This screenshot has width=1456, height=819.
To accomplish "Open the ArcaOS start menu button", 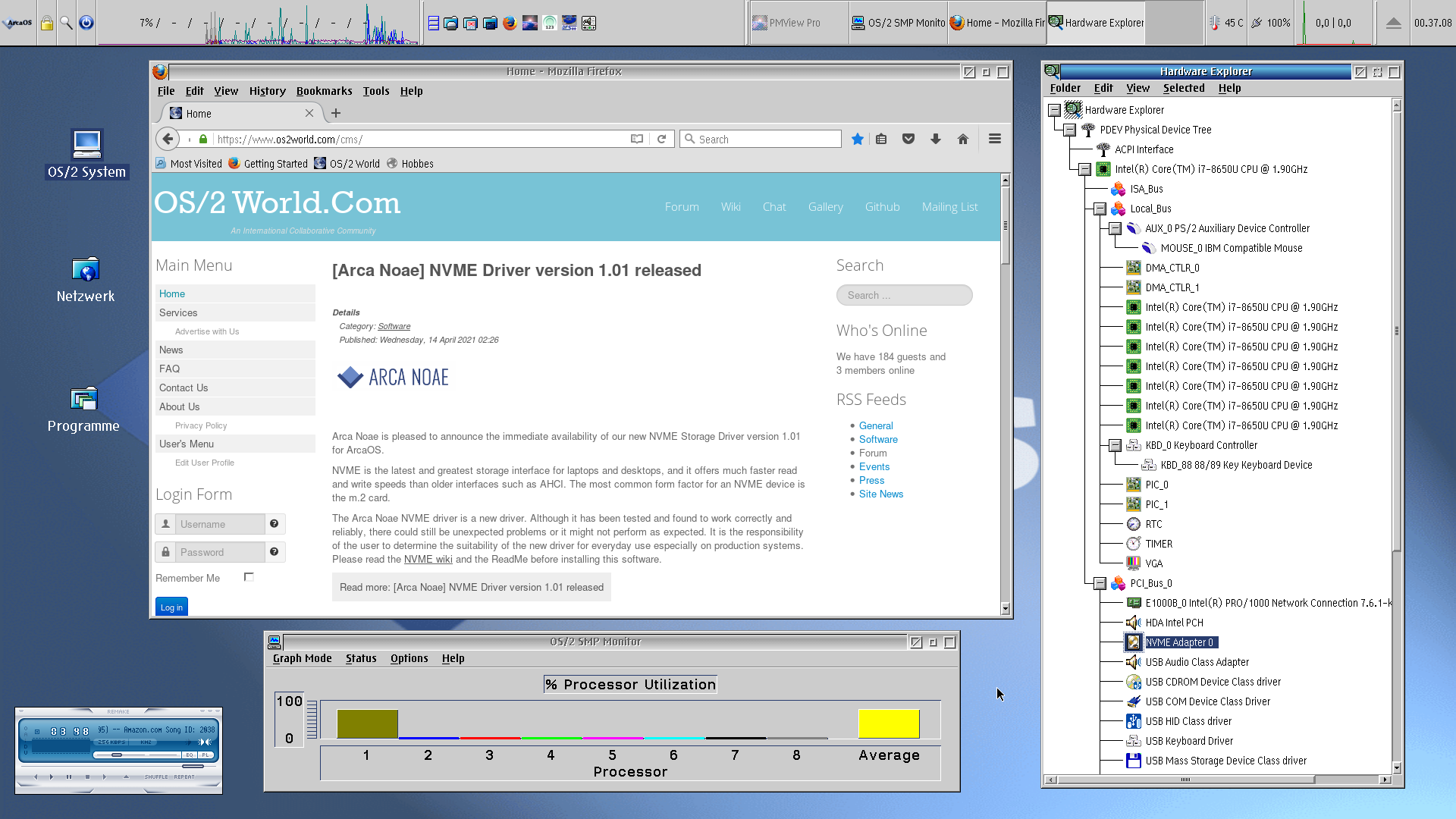I will point(18,23).
